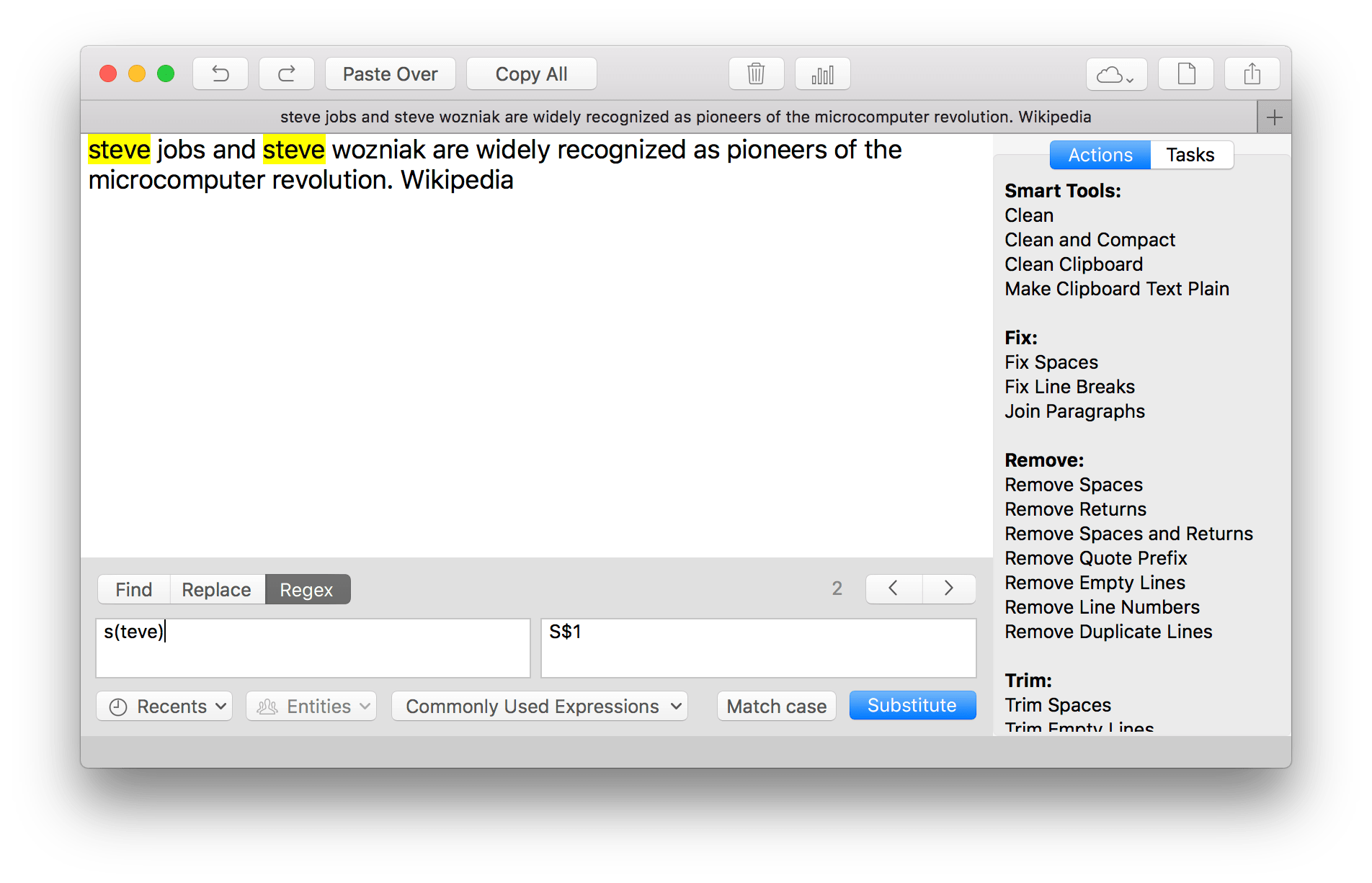Open Commonly Used Expressions dropdown

point(539,706)
